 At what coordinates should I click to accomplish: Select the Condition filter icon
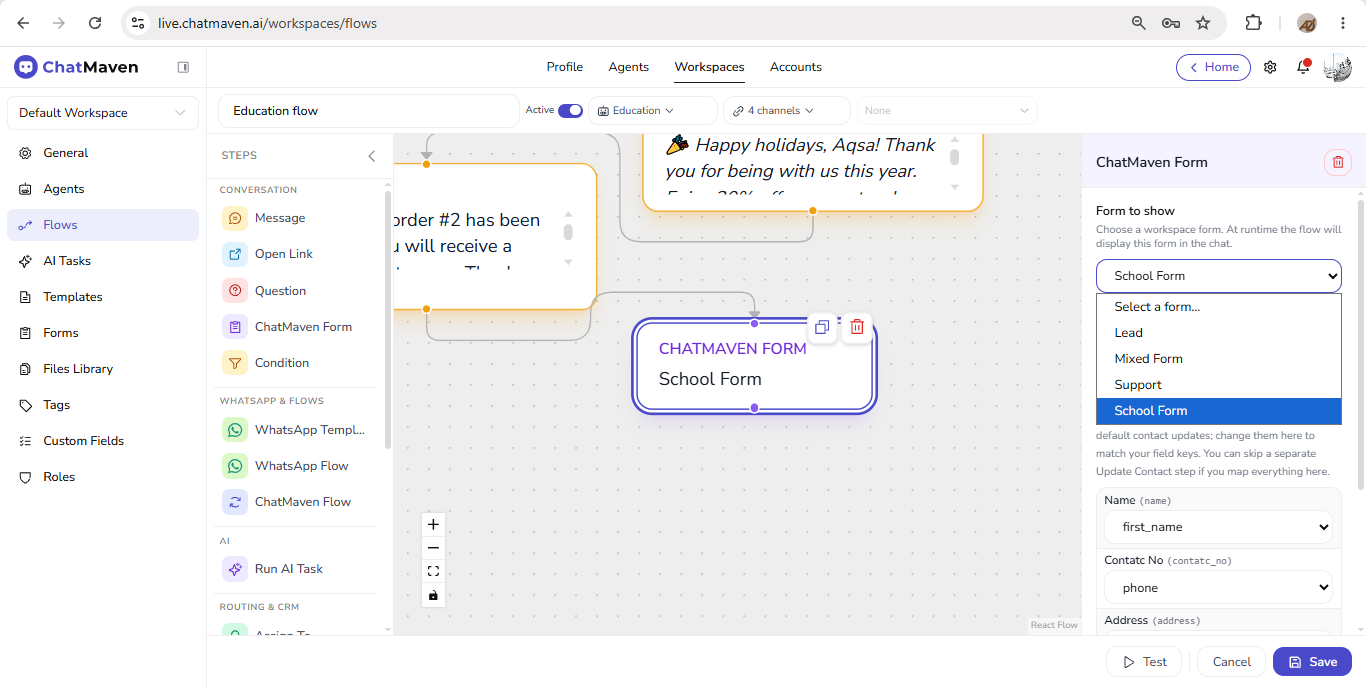tap(235, 363)
